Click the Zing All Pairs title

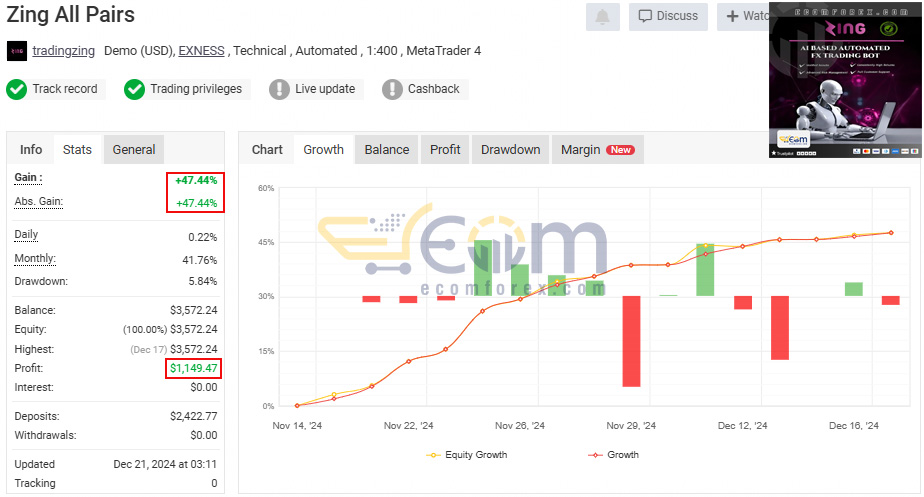tap(71, 14)
